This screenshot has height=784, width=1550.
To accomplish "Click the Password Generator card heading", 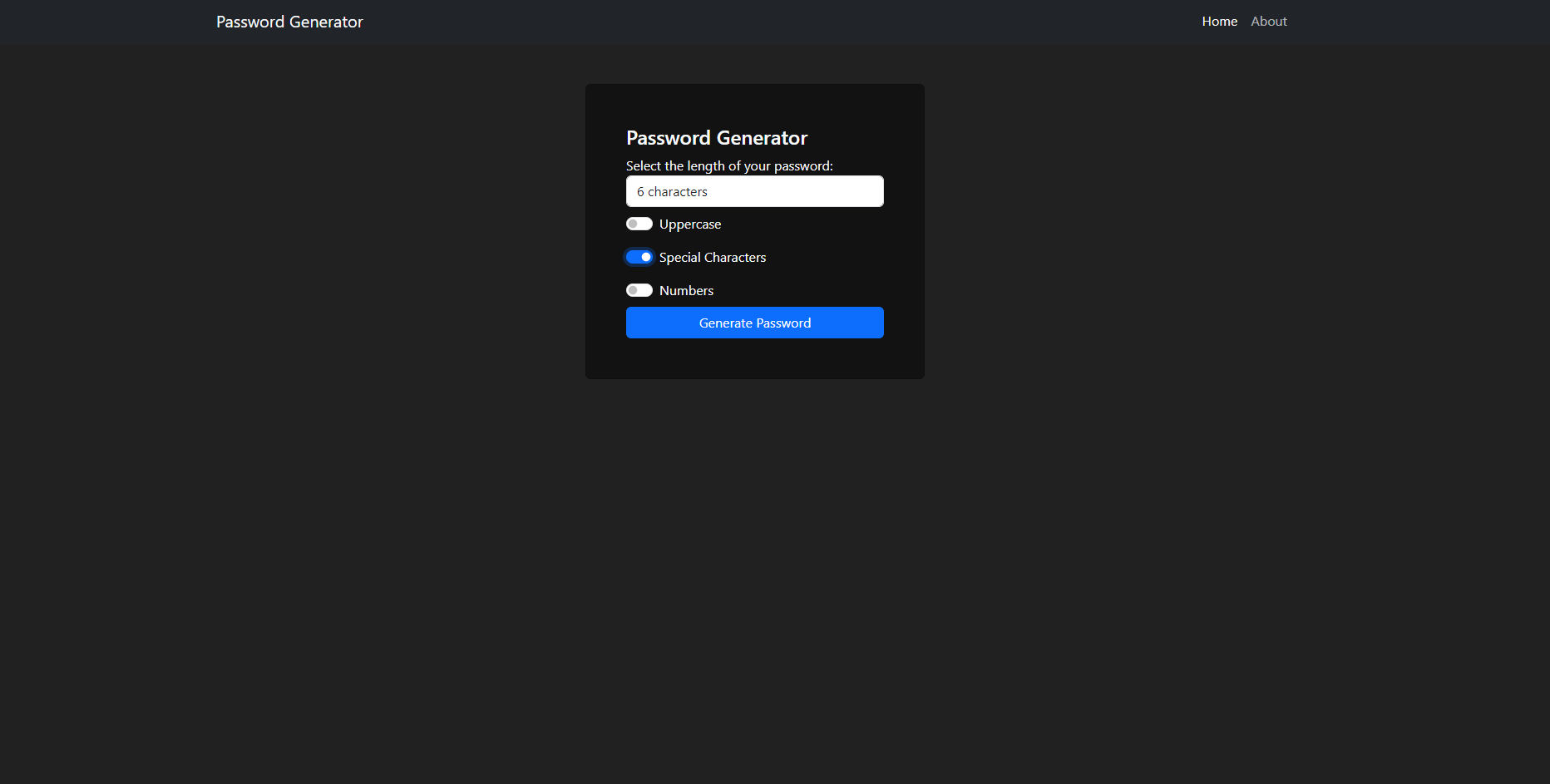I will [x=717, y=138].
